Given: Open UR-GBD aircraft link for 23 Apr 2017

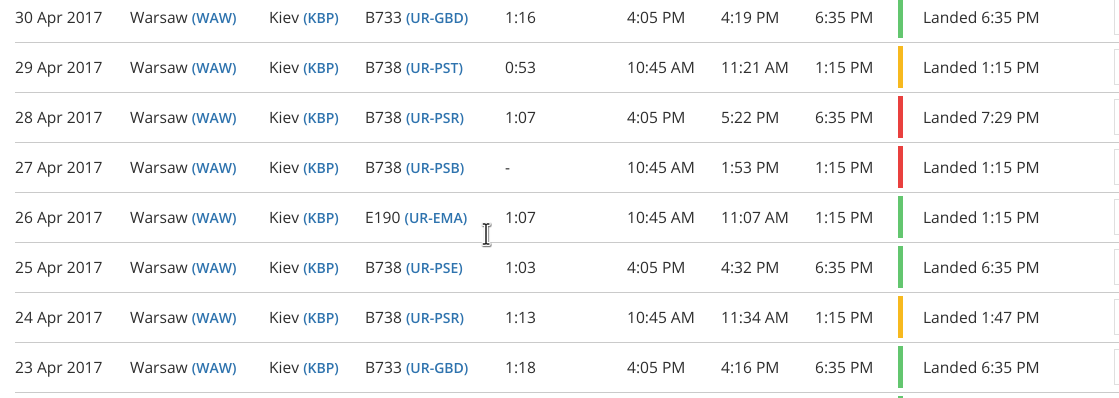Looking at the screenshot, I should 437,367.
